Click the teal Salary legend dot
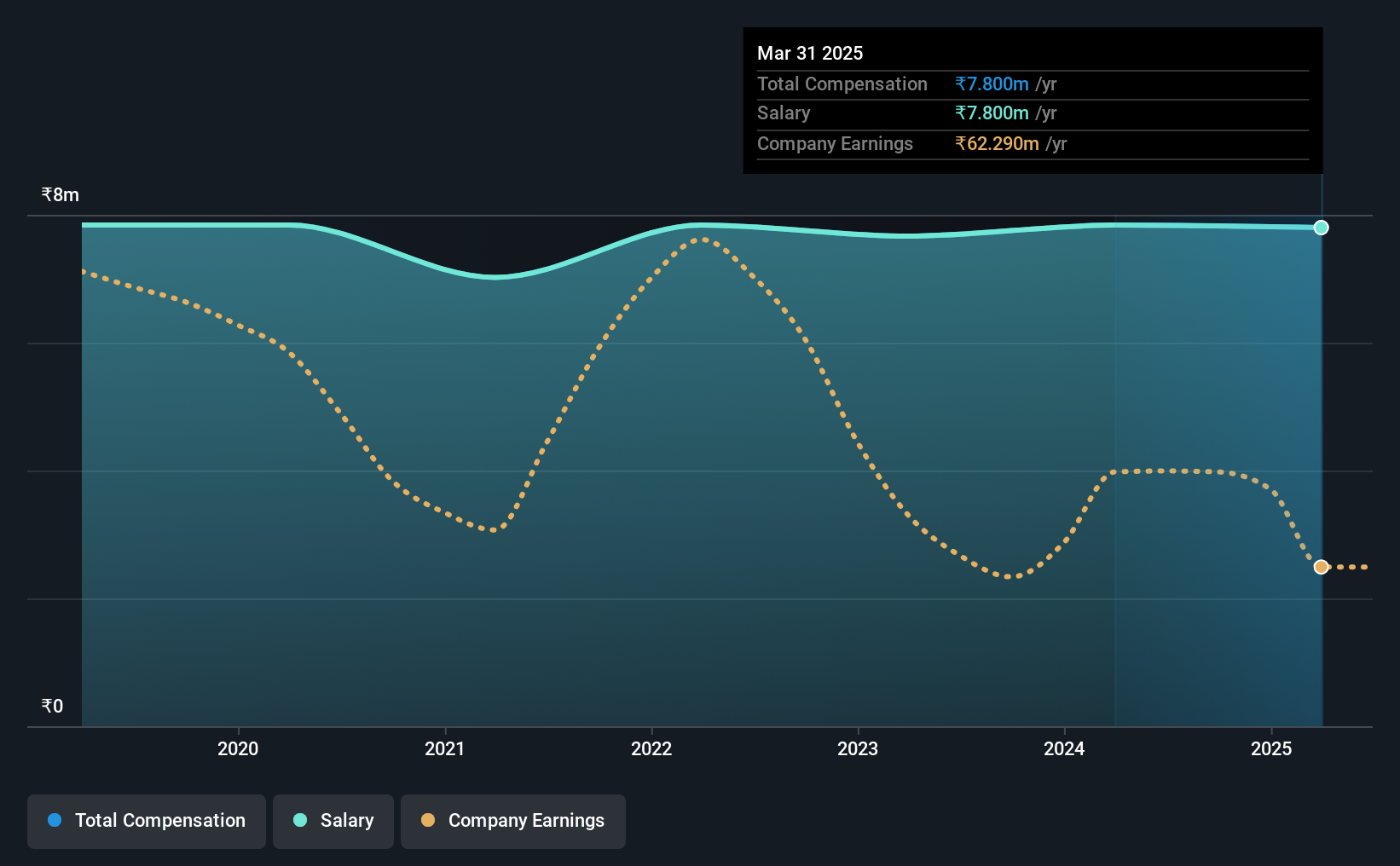The height and width of the screenshot is (866, 1400). [x=300, y=820]
